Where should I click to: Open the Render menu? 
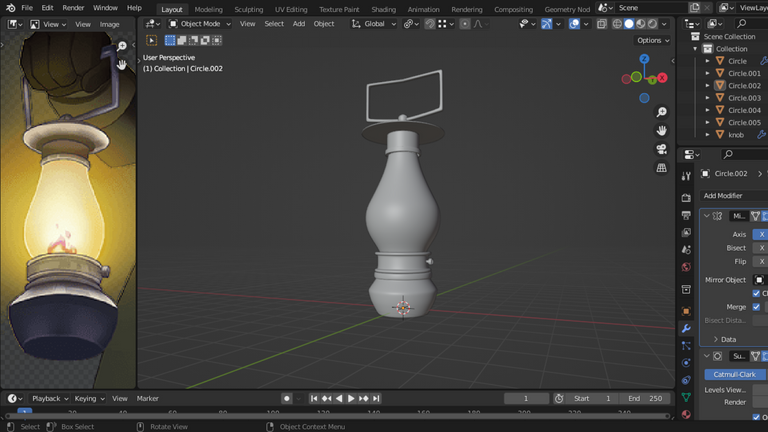(x=73, y=8)
